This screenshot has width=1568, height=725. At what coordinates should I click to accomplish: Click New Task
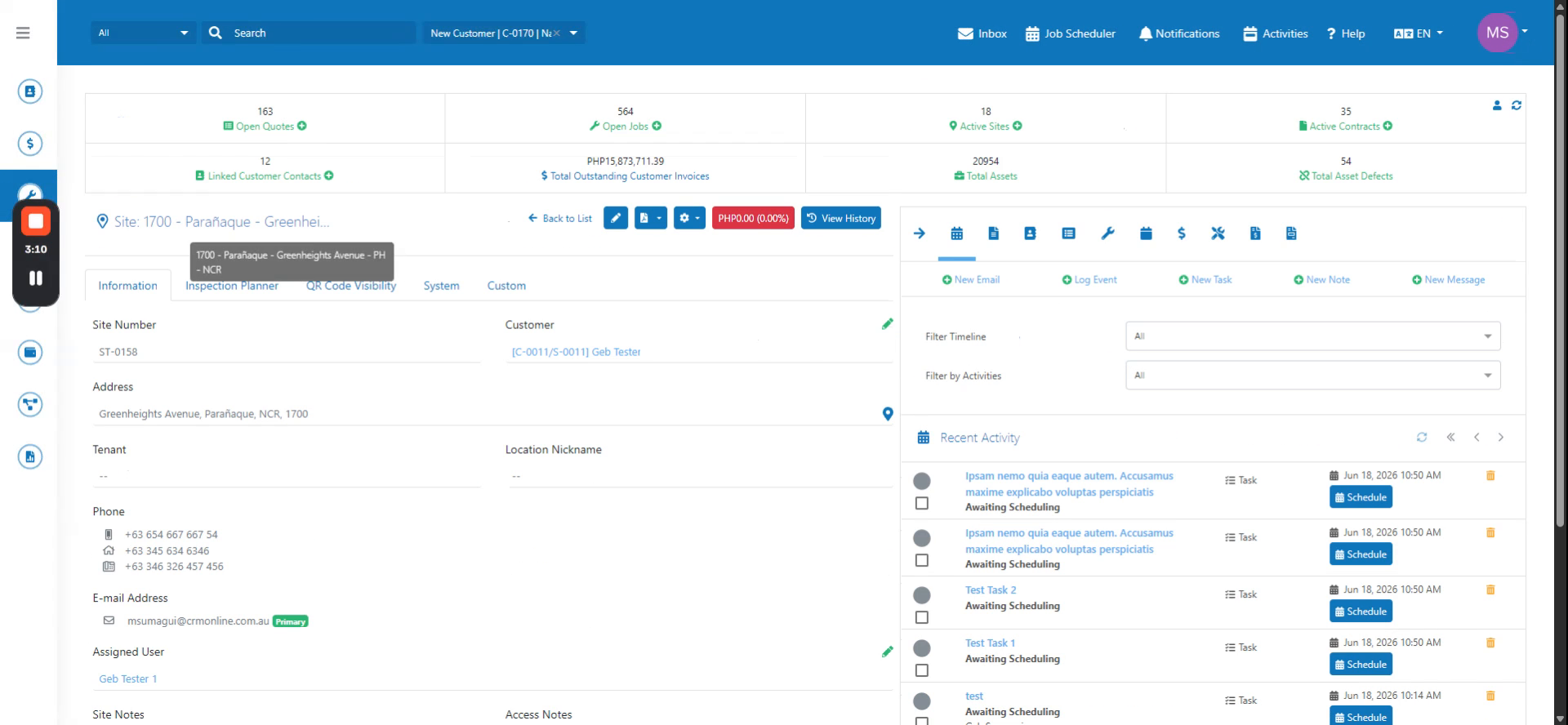pyautogui.click(x=1205, y=280)
